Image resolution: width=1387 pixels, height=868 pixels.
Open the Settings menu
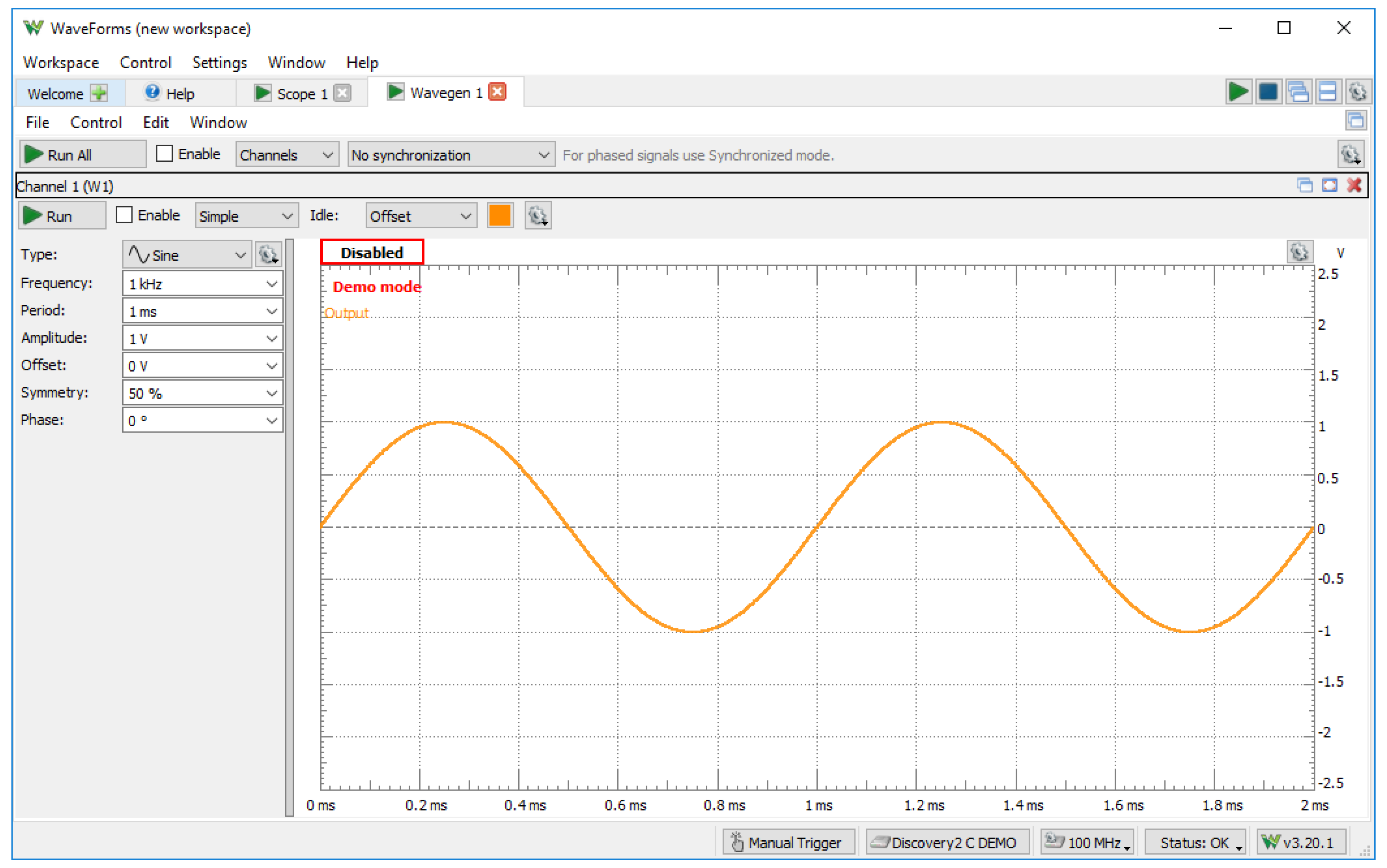(219, 63)
